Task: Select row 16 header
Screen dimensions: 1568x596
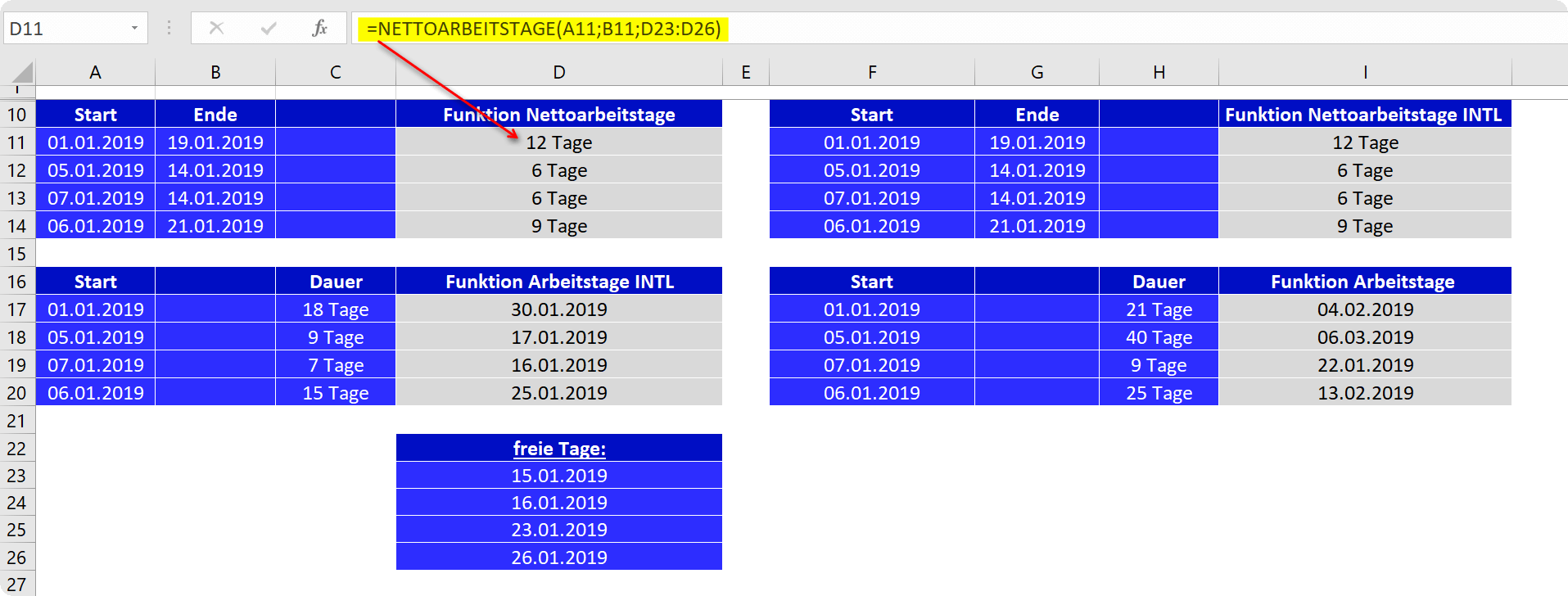Action: (17, 282)
